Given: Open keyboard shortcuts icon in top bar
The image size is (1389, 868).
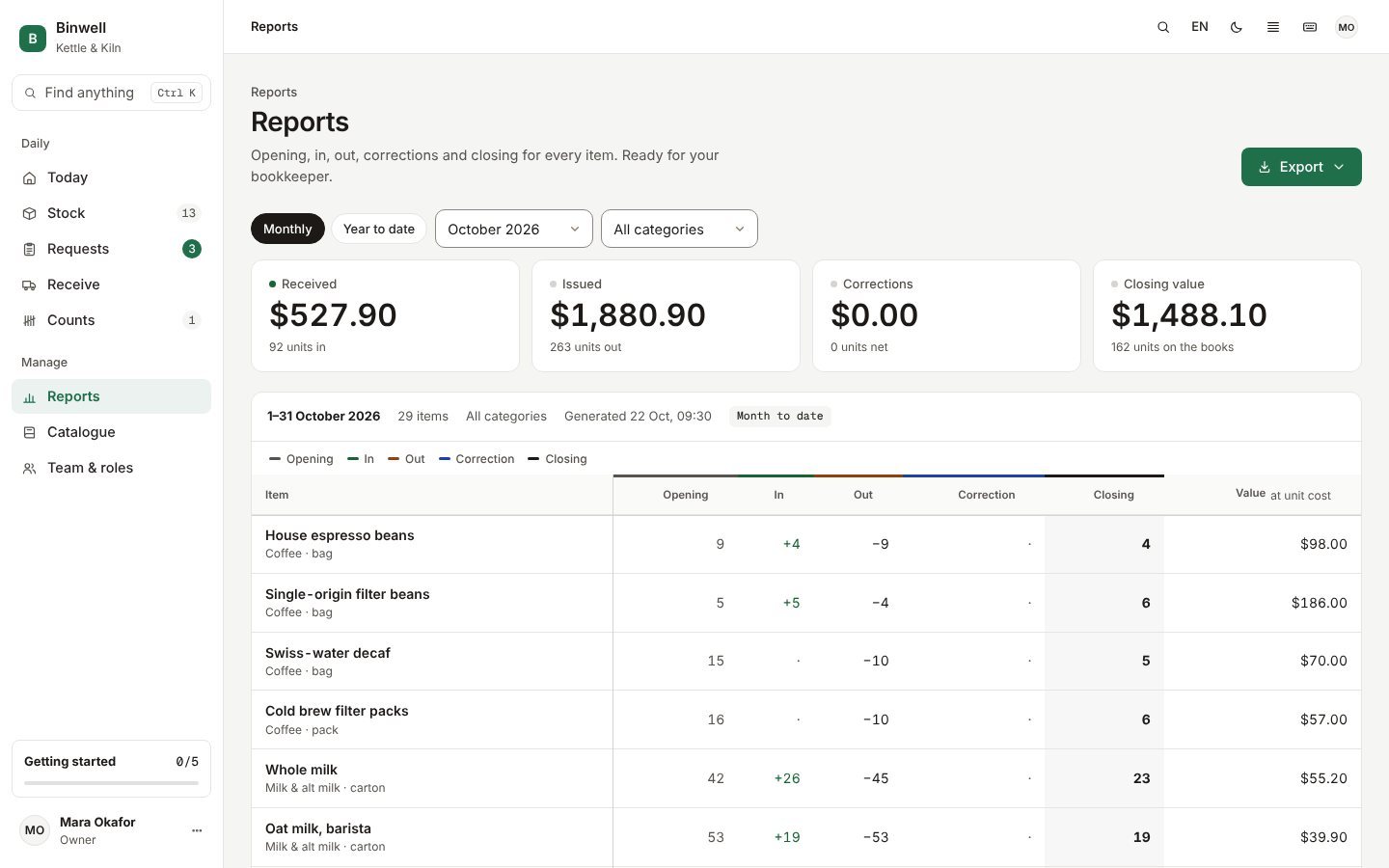Looking at the screenshot, I should click(x=1310, y=27).
